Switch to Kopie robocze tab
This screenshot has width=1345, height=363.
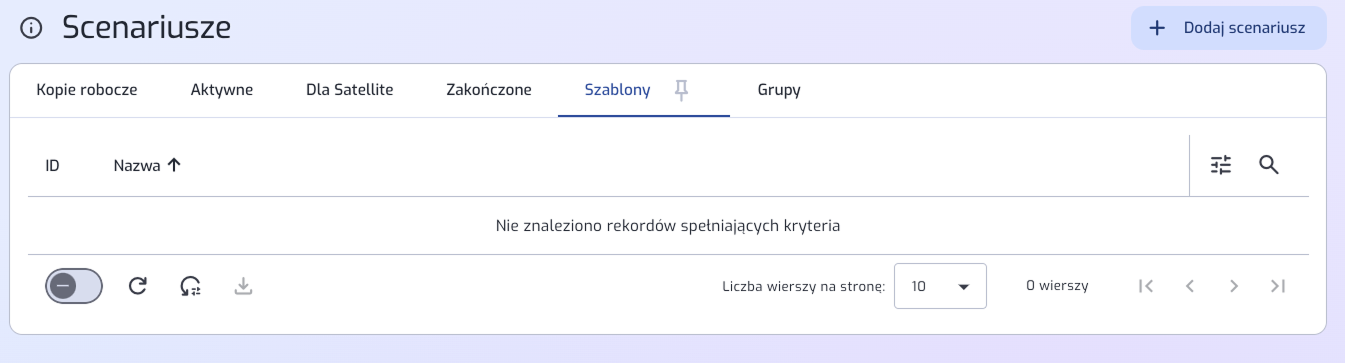tap(87, 90)
